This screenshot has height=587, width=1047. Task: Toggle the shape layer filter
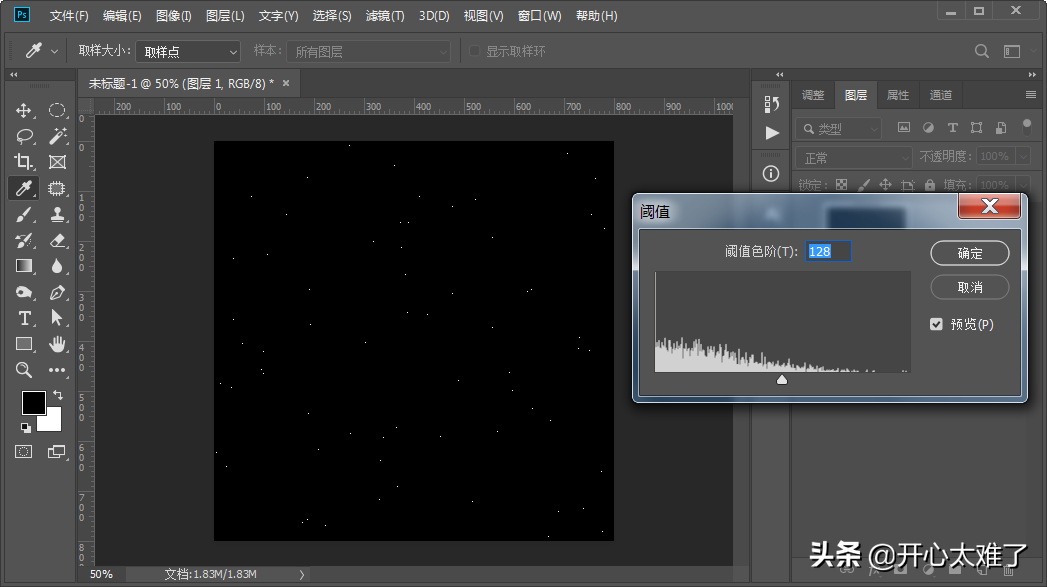[976, 128]
